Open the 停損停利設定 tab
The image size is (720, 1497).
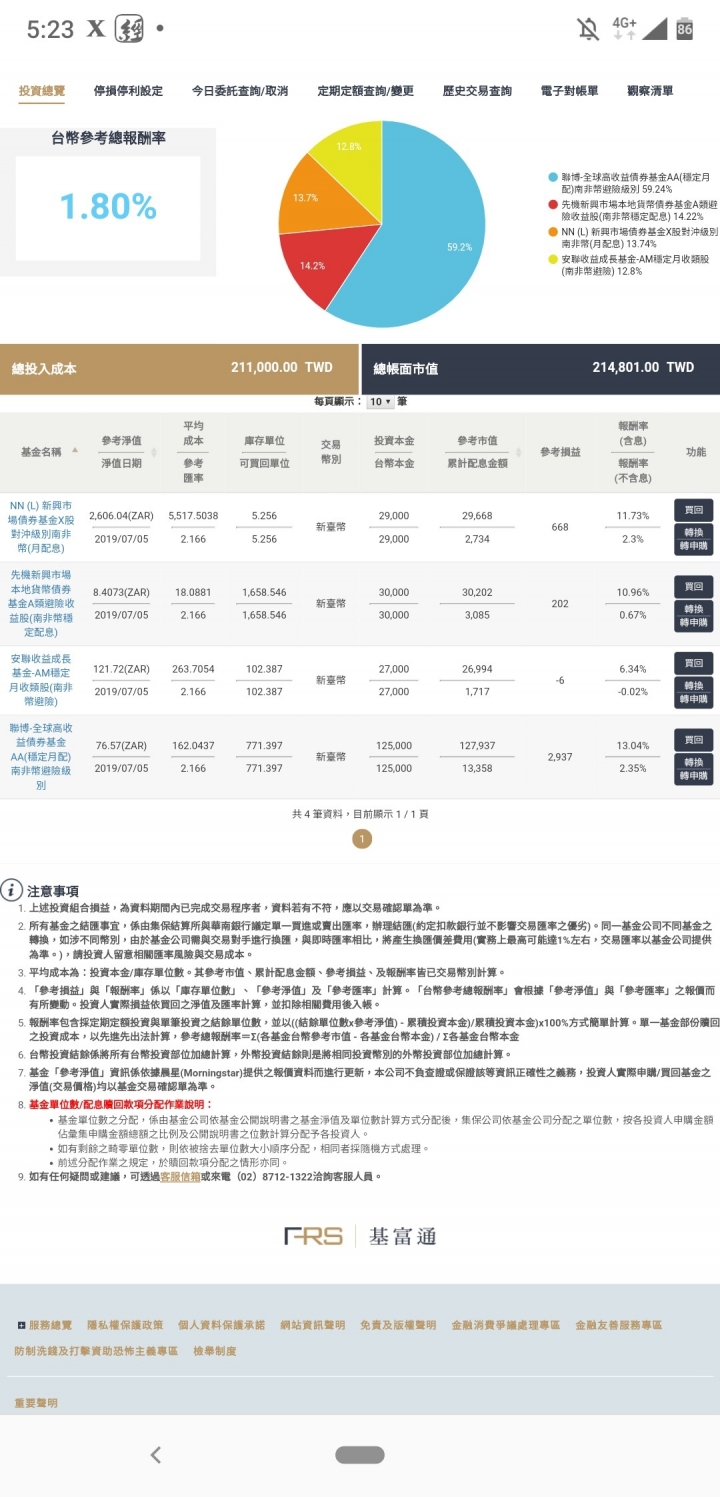tap(128, 91)
